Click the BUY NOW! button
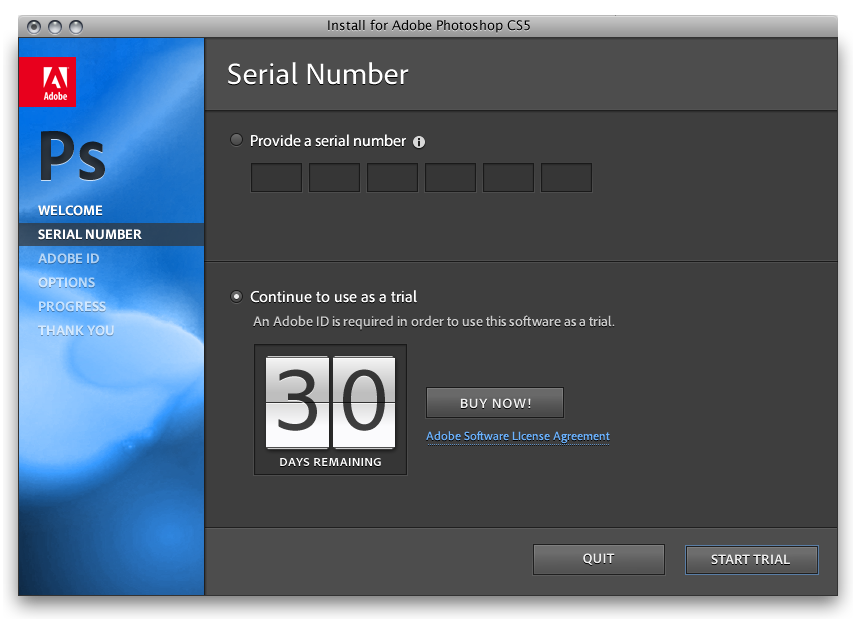 point(495,403)
